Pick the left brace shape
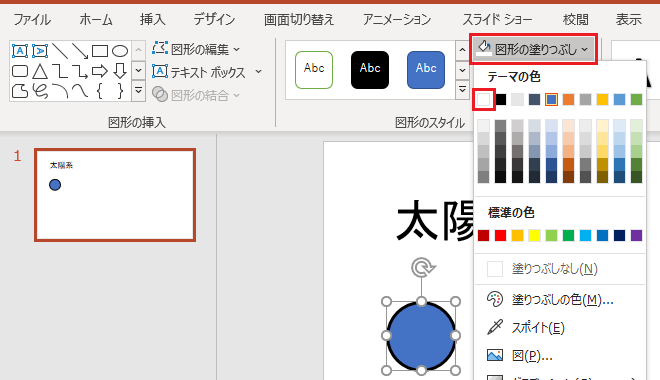 [x=100, y=91]
